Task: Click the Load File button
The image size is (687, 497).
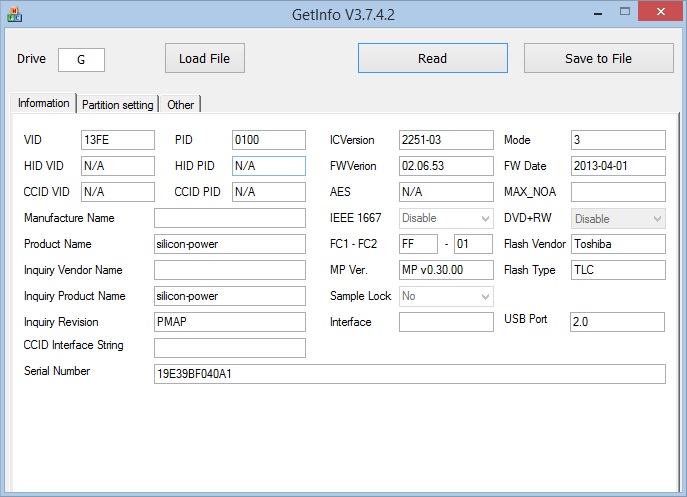Action: (205, 58)
